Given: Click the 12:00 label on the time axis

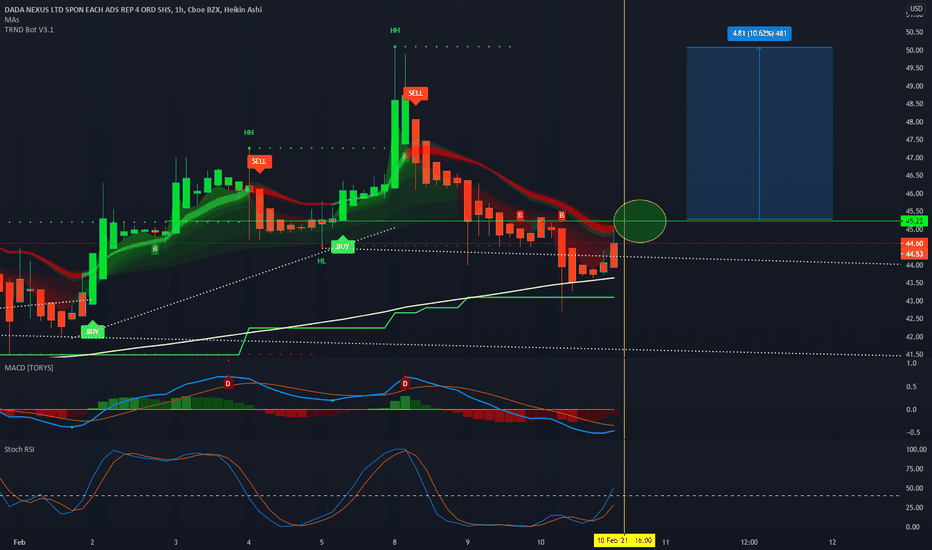Looking at the screenshot, I should [749, 542].
